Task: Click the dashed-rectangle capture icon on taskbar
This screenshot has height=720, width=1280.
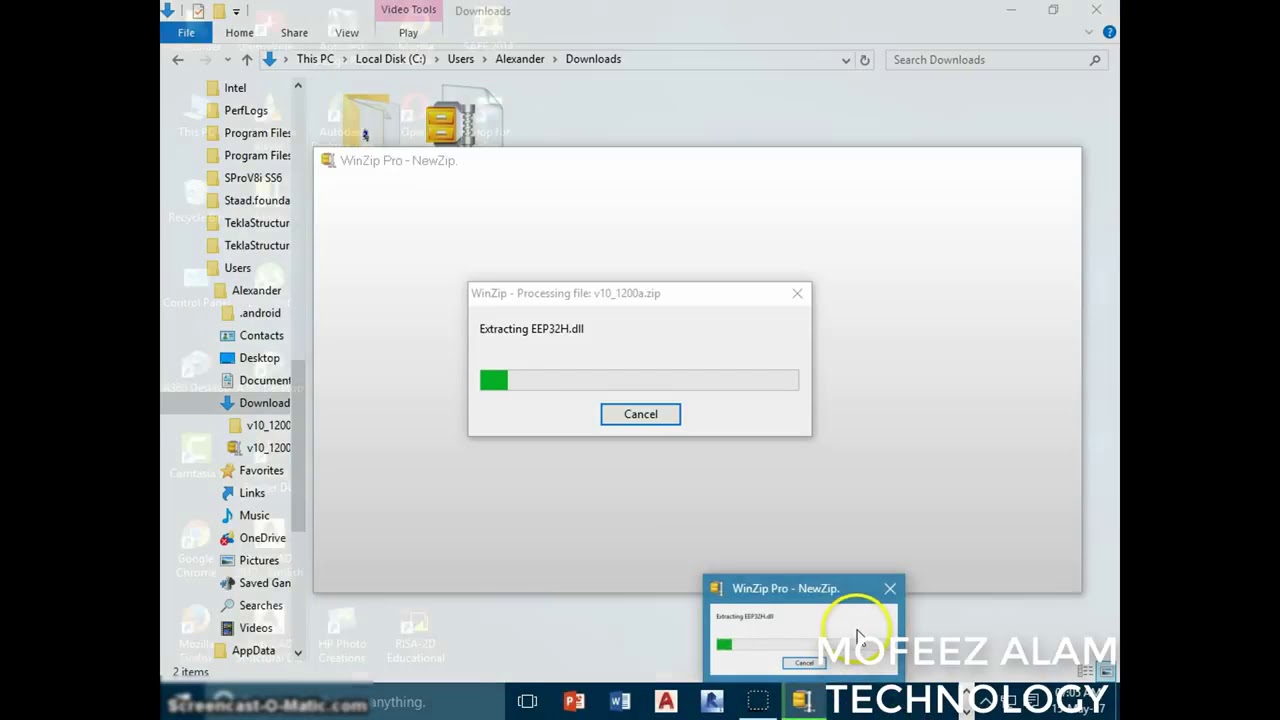Action: [x=758, y=701]
